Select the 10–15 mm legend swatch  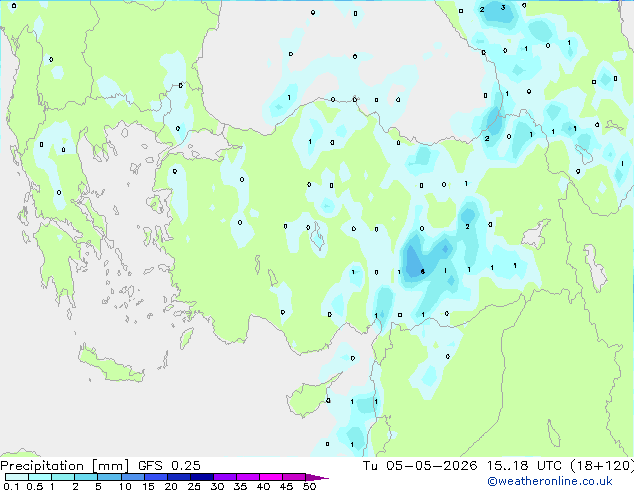pyautogui.click(x=132, y=477)
